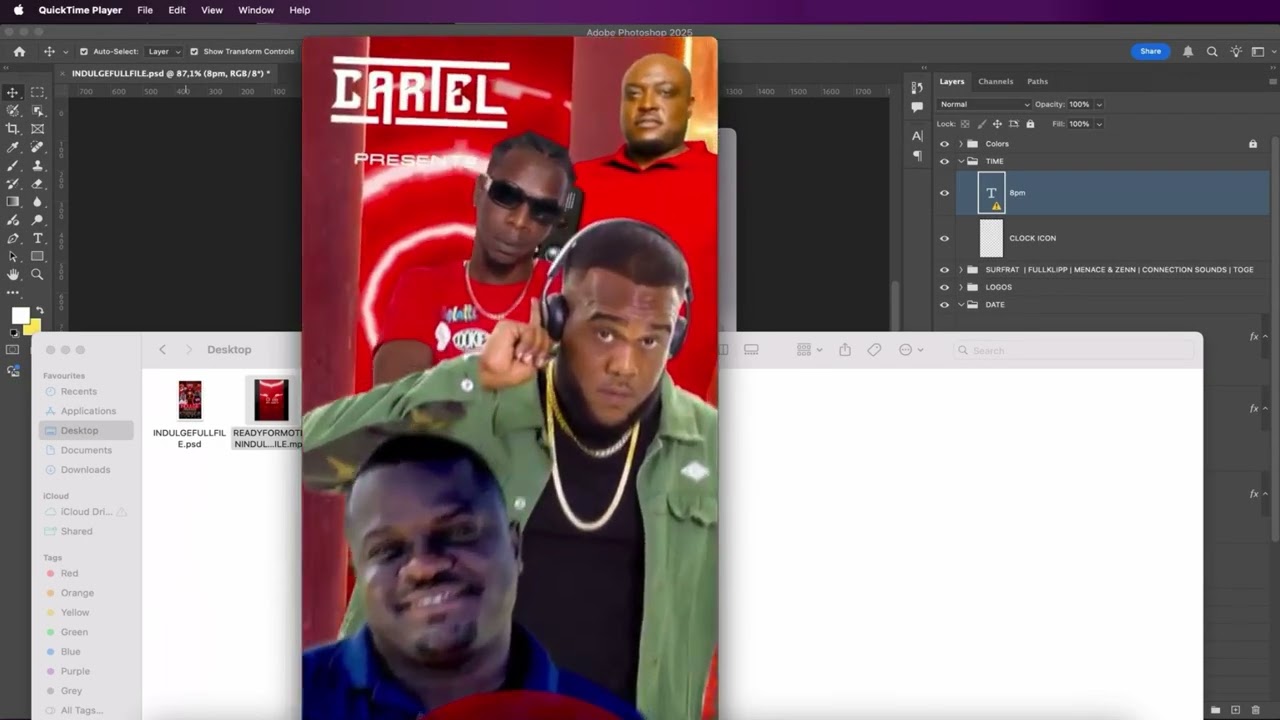Viewport: 1280px width, 720px height.
Task: Select the Zoom tool
Action: [x=37, y=274]
